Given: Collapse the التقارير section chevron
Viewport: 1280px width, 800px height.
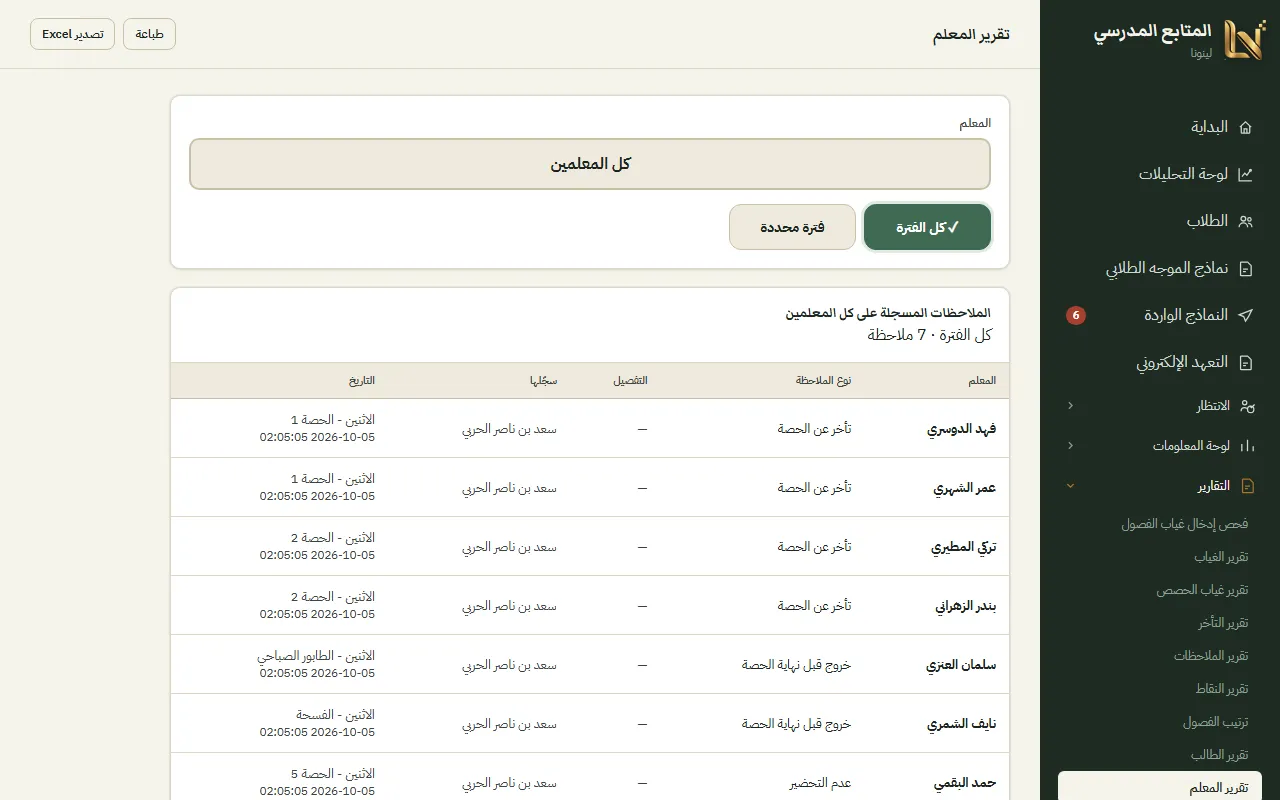Looking at the screenshot, I should click(1070, 486).
